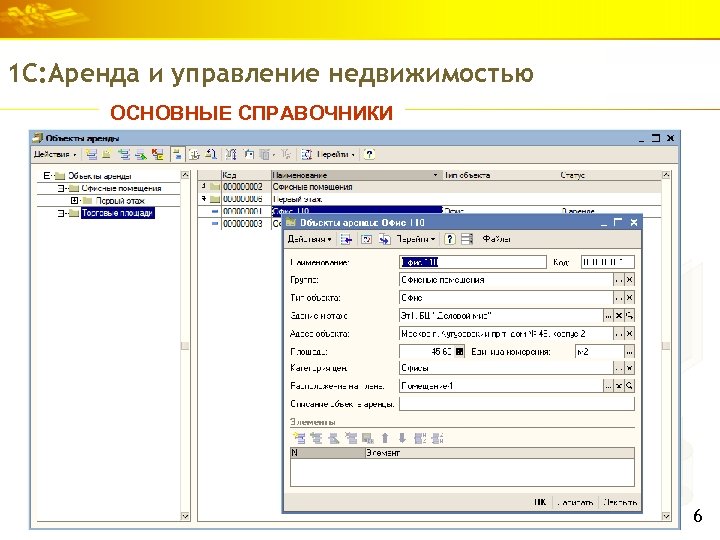
Task: Click the add new group folder icon in the list toolbar
Action: [x=107, y=154]
